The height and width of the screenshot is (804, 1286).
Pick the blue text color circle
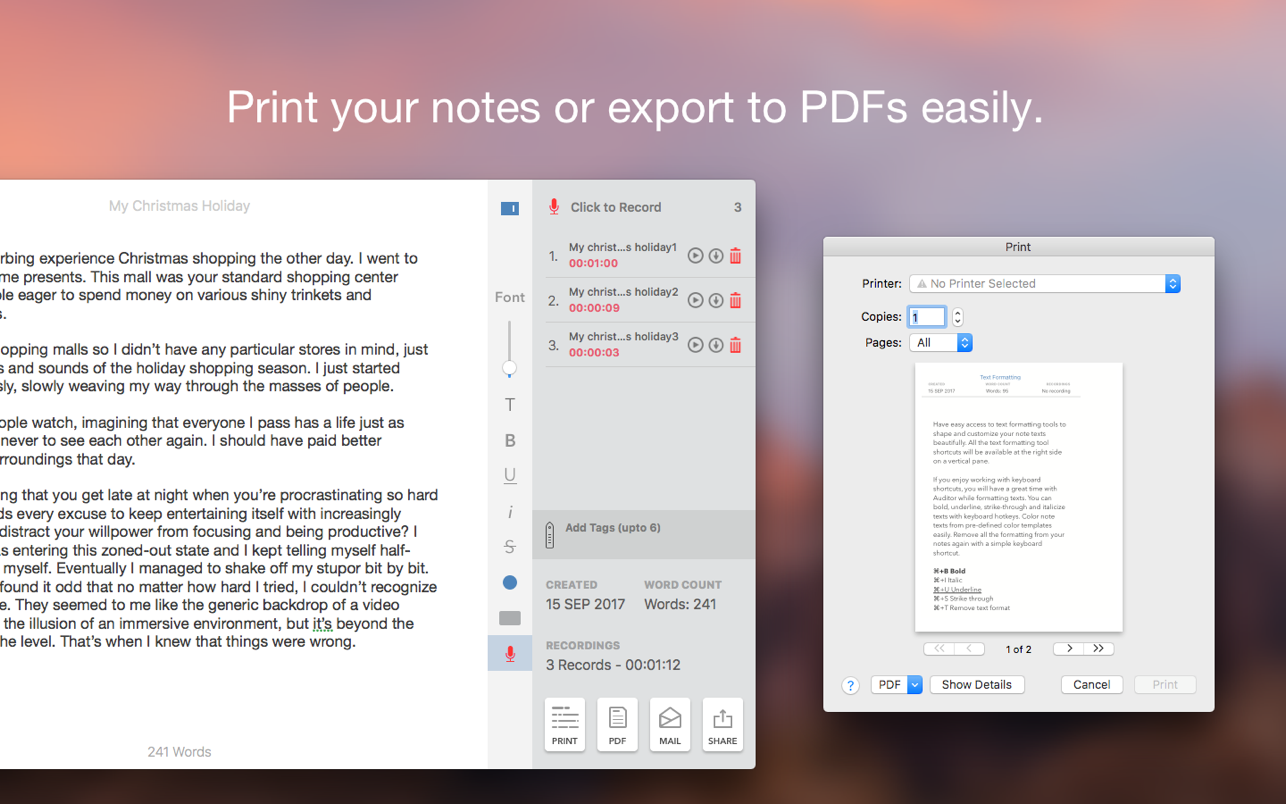pos(510,582)
